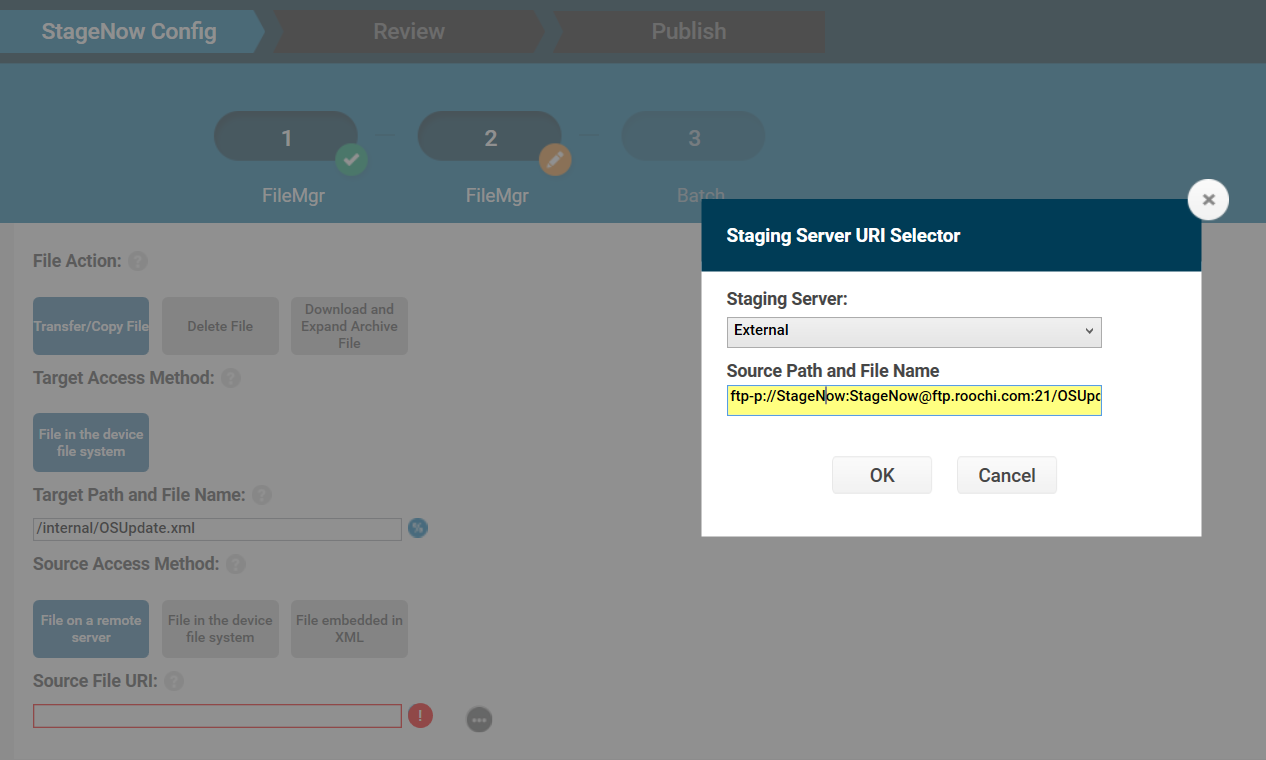Open help for Source Access Method
This screenshot has height=760, width=1266.
tap(236, 565)
